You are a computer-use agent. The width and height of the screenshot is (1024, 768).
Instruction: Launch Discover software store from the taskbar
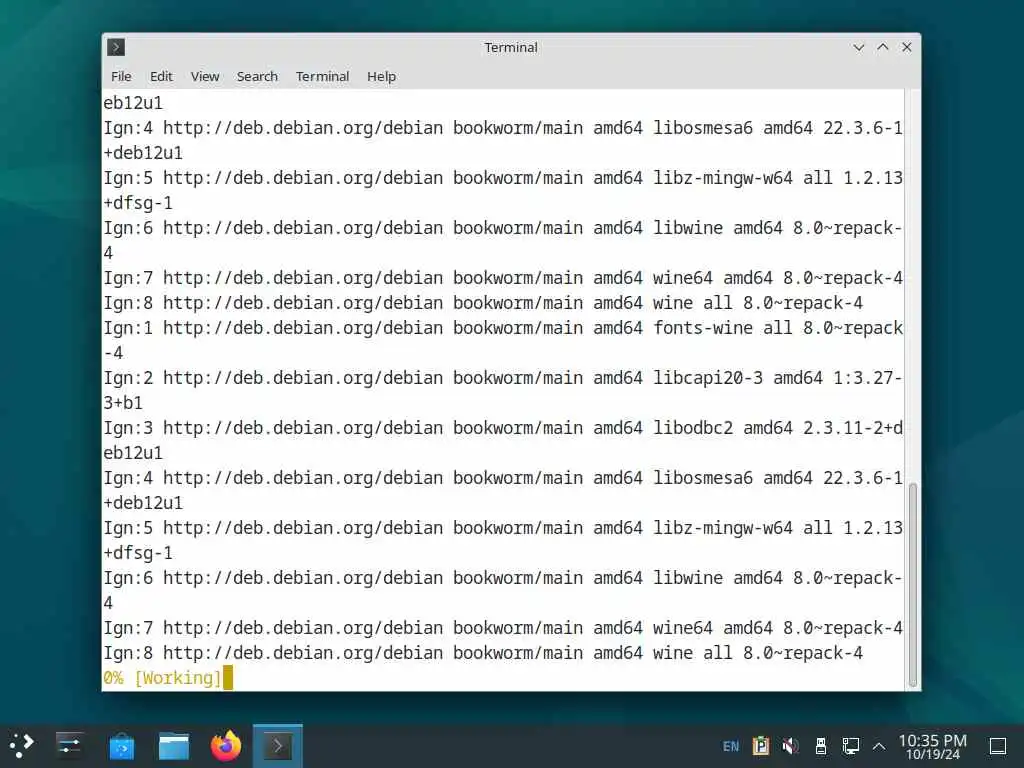click(121, 745)
